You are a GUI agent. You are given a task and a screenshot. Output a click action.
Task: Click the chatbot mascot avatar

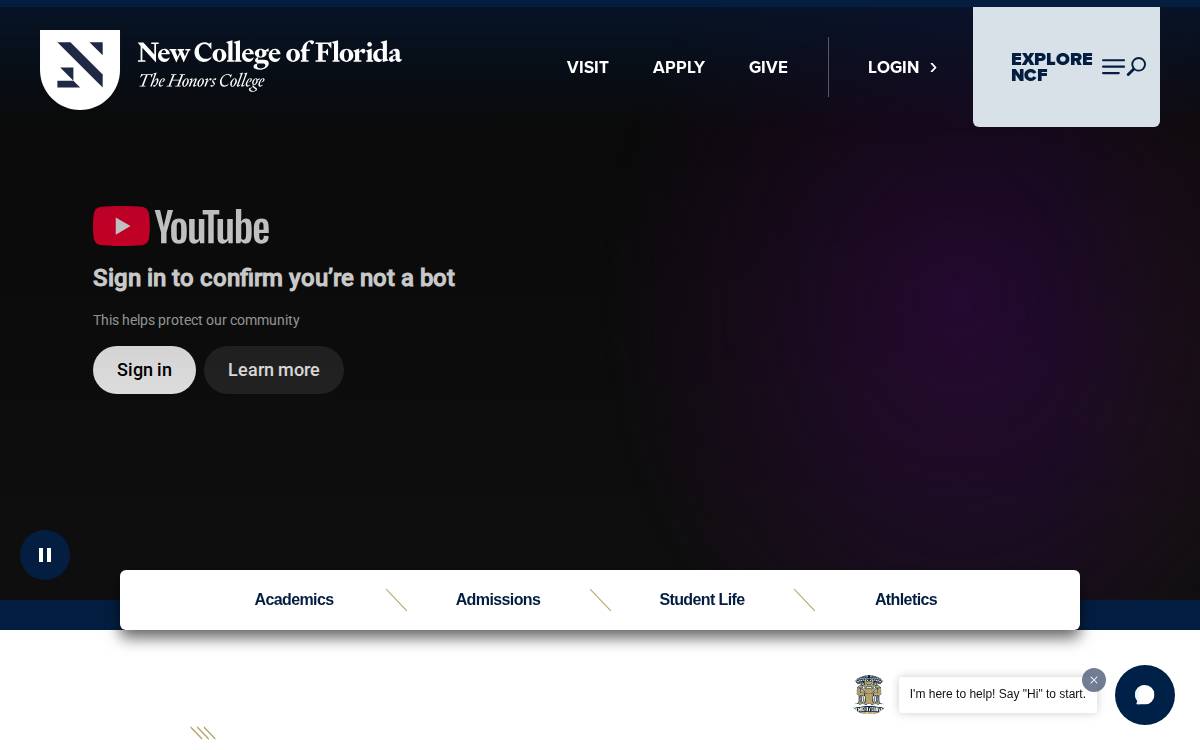(869, 694)
